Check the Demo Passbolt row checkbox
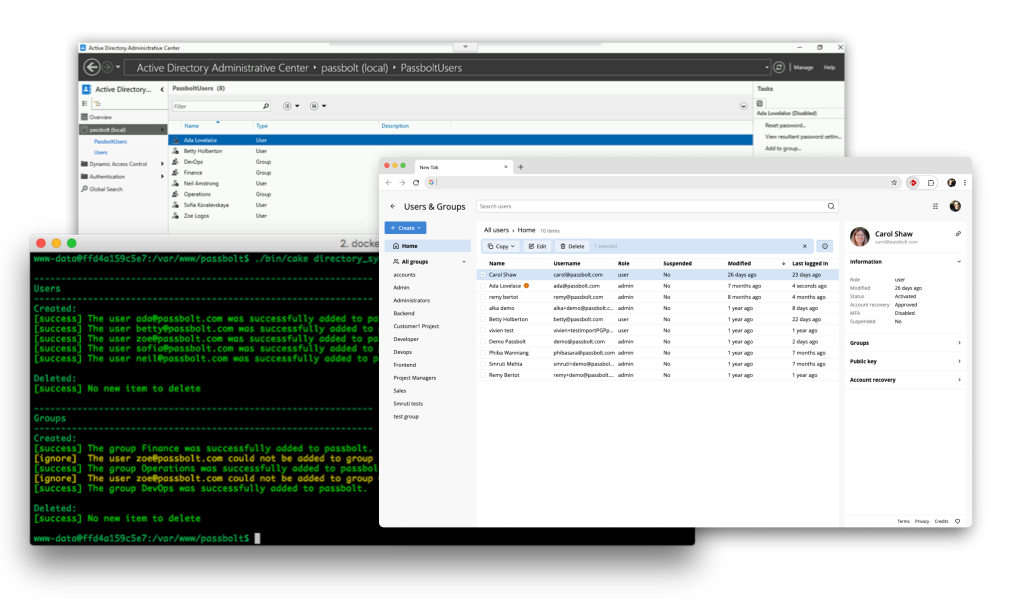 pos(482,341)
